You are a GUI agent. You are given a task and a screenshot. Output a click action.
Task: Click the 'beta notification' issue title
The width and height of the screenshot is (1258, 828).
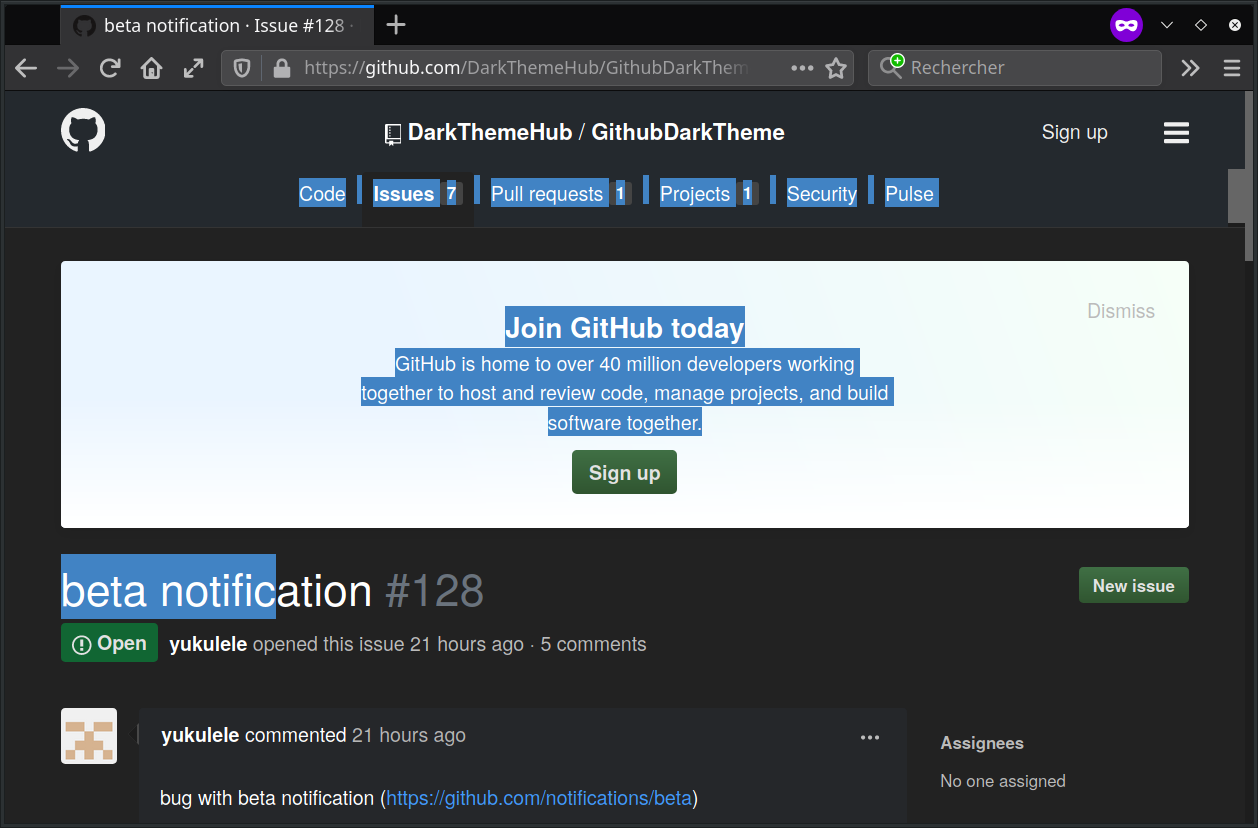point(217,591)
